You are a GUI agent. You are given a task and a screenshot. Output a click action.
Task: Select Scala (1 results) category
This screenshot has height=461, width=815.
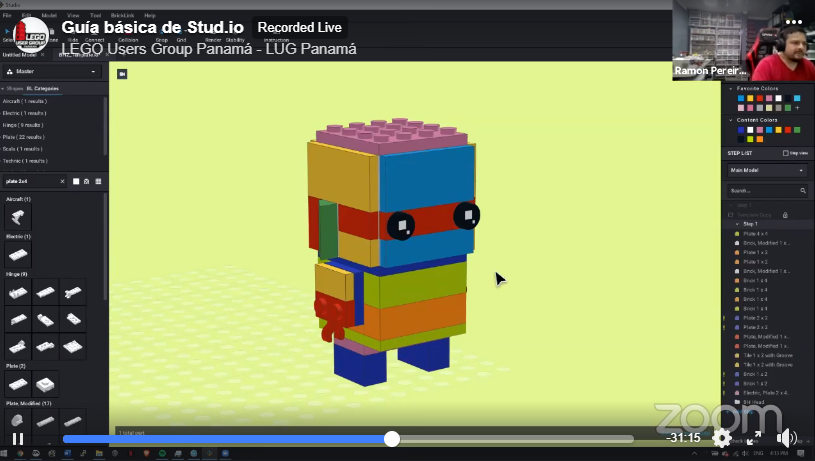(22, 149)
